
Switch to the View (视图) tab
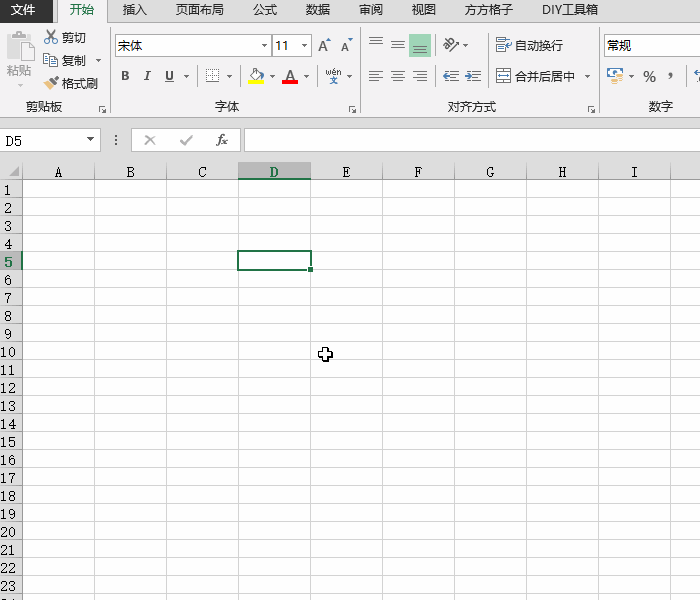[x=424, y=10]
